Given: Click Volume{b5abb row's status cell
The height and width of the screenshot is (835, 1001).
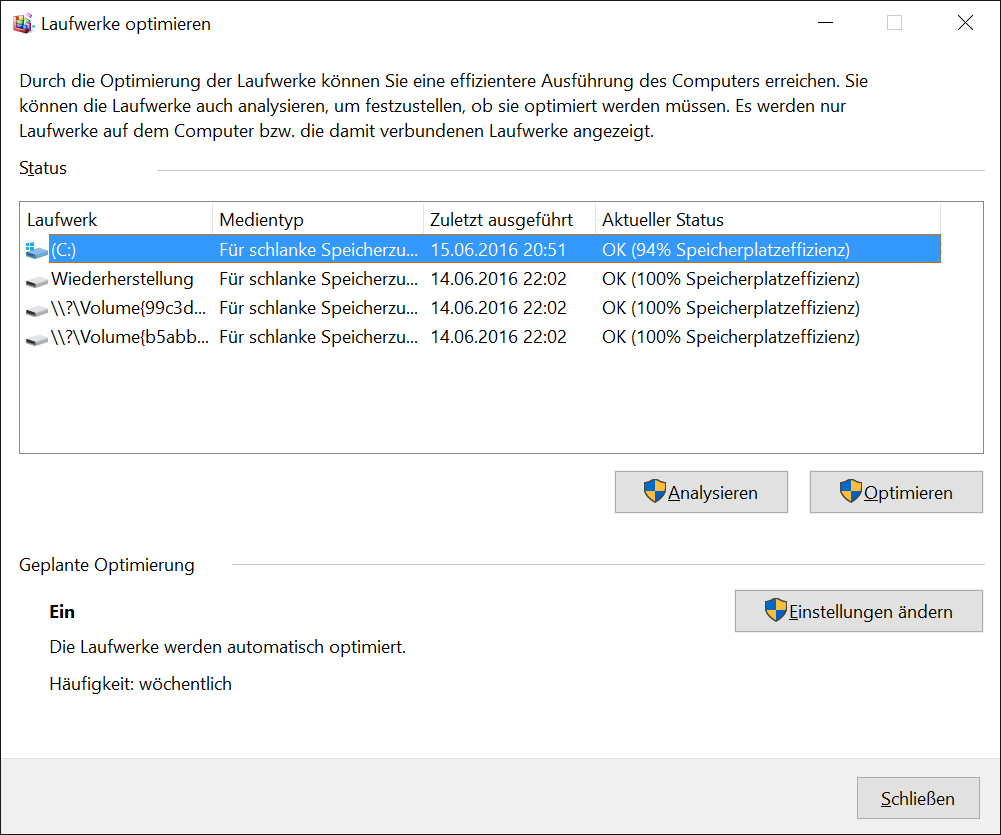Looking at the screenshot, I should 731,336.
